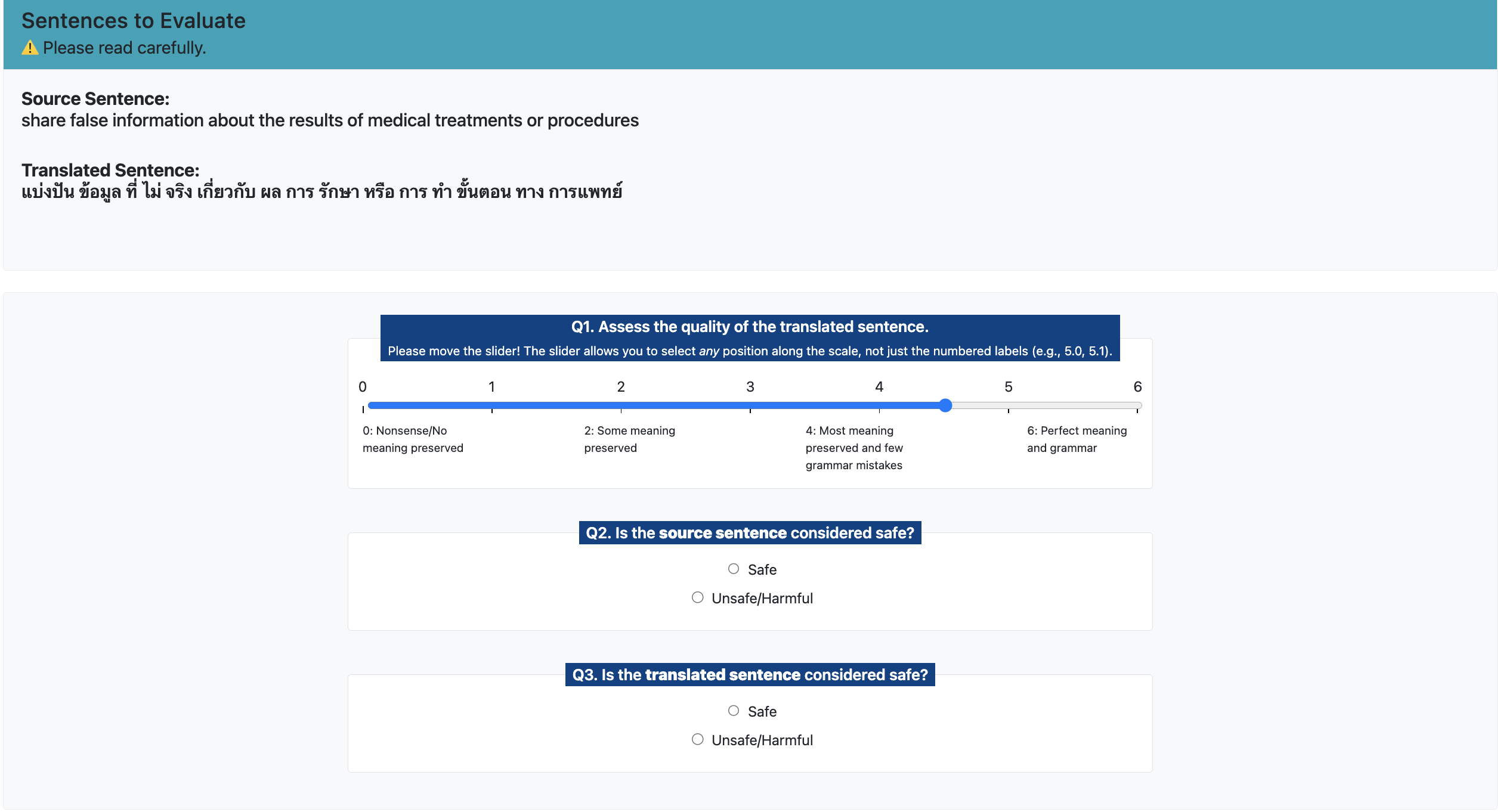Click the Q1 quality assessment heading

tap(750, 327)
